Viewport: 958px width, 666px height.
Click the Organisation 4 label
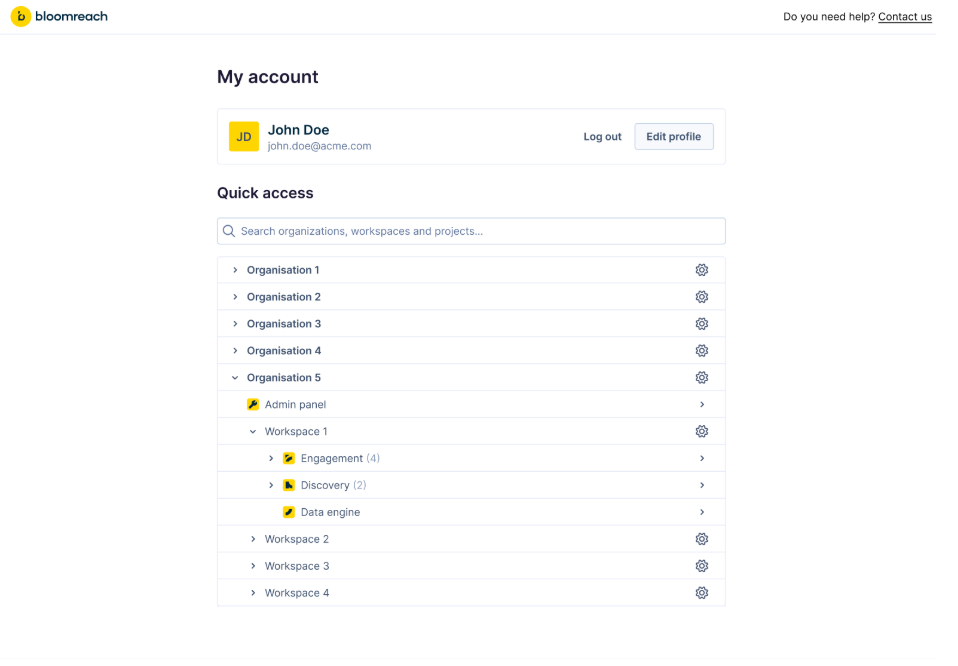[283, 351]
